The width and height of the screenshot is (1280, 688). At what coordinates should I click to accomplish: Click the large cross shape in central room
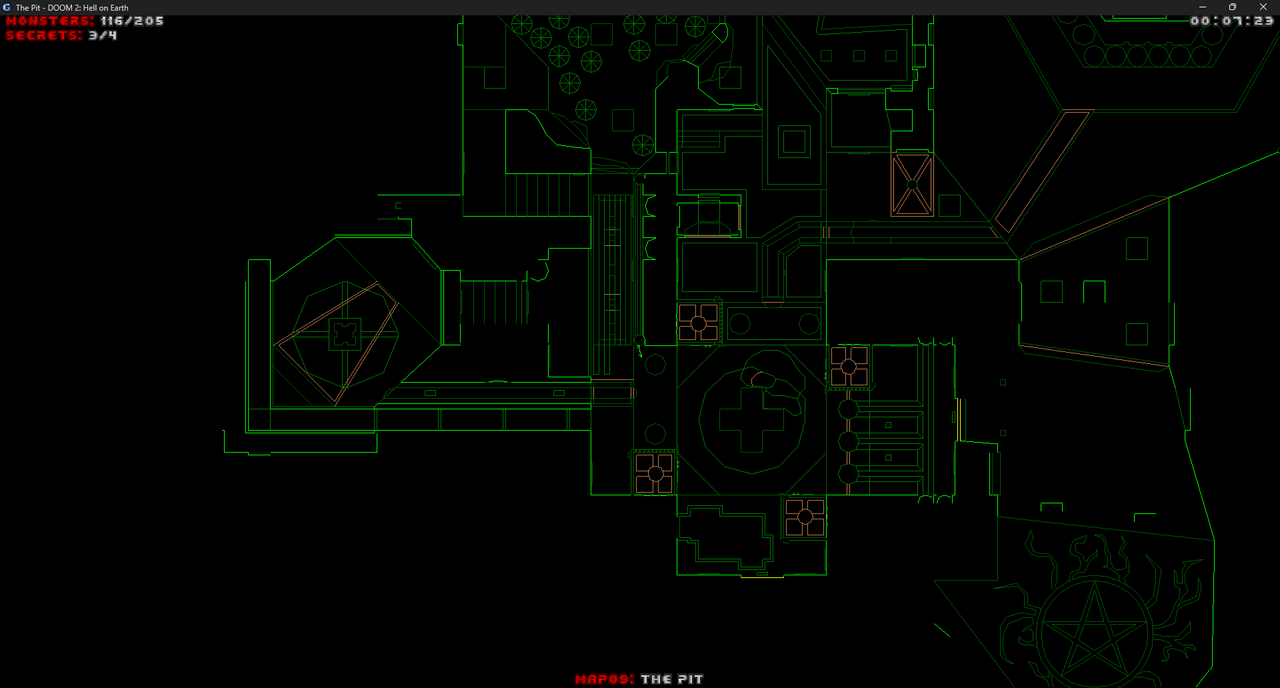pos(753,420)
